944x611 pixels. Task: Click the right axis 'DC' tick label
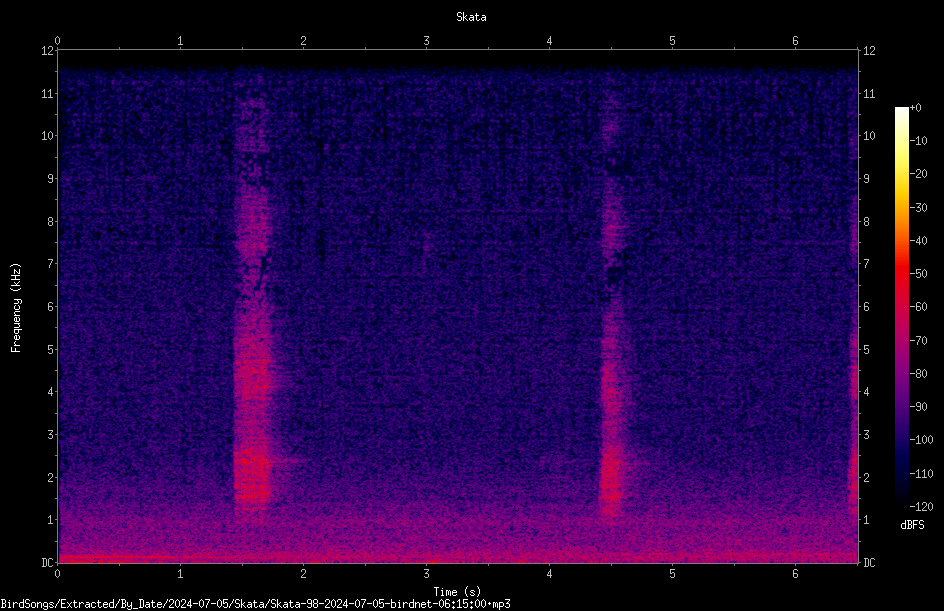pyautogui.click(x=869, y=562)
